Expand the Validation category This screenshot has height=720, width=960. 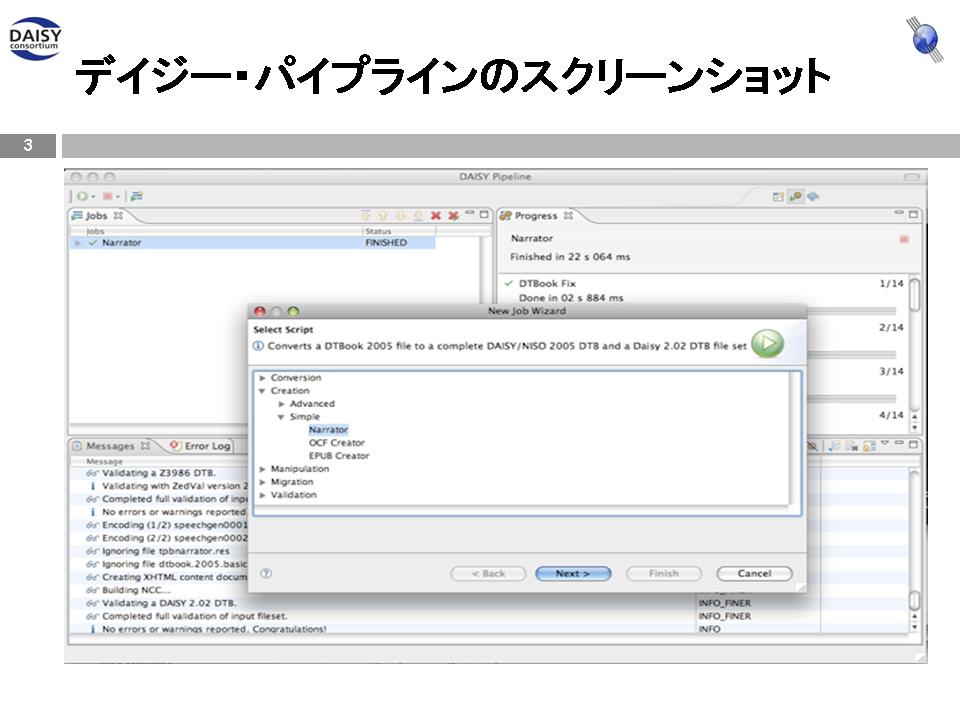[263, 495]
